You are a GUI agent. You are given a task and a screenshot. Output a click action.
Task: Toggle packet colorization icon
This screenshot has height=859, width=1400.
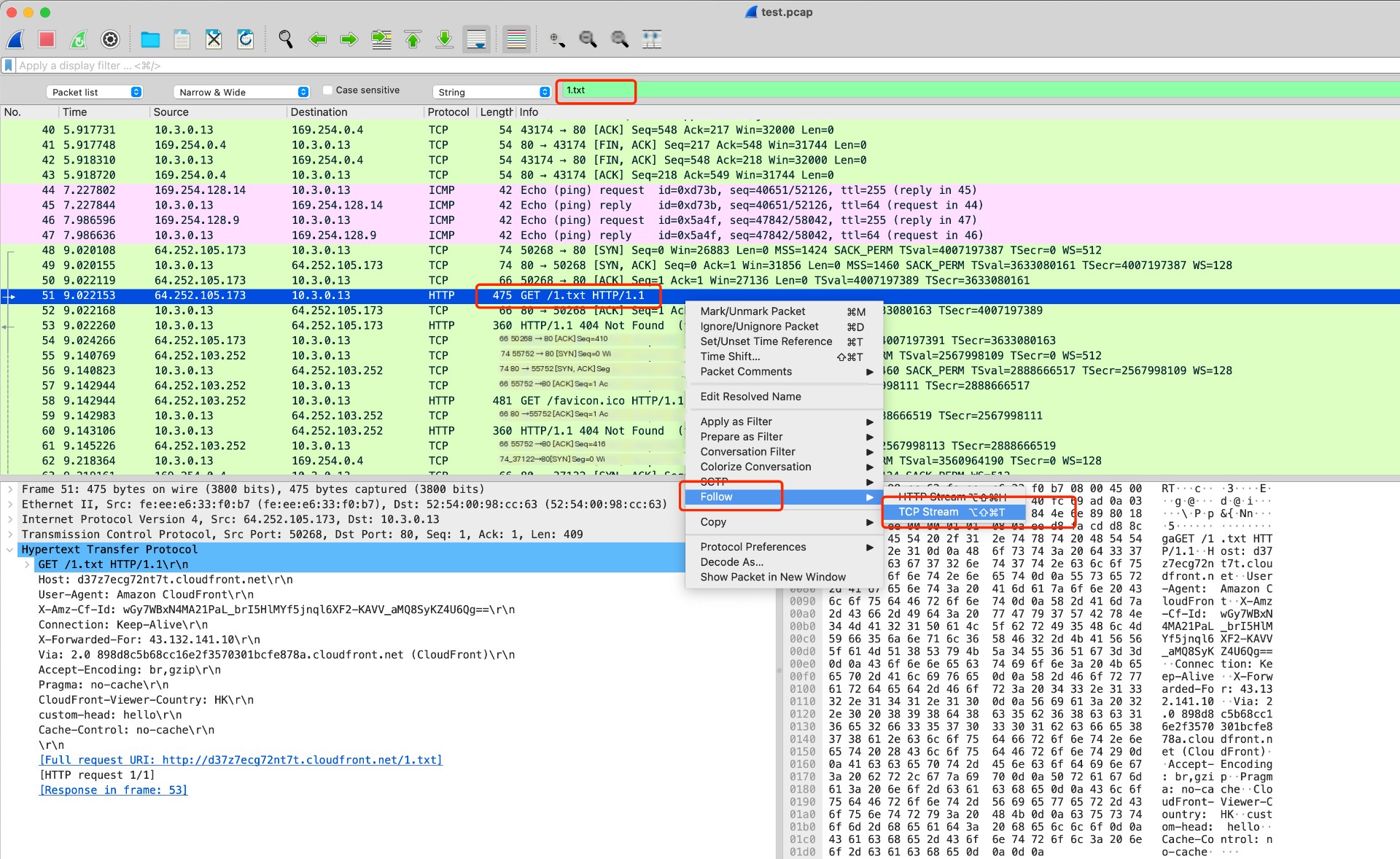516,39
